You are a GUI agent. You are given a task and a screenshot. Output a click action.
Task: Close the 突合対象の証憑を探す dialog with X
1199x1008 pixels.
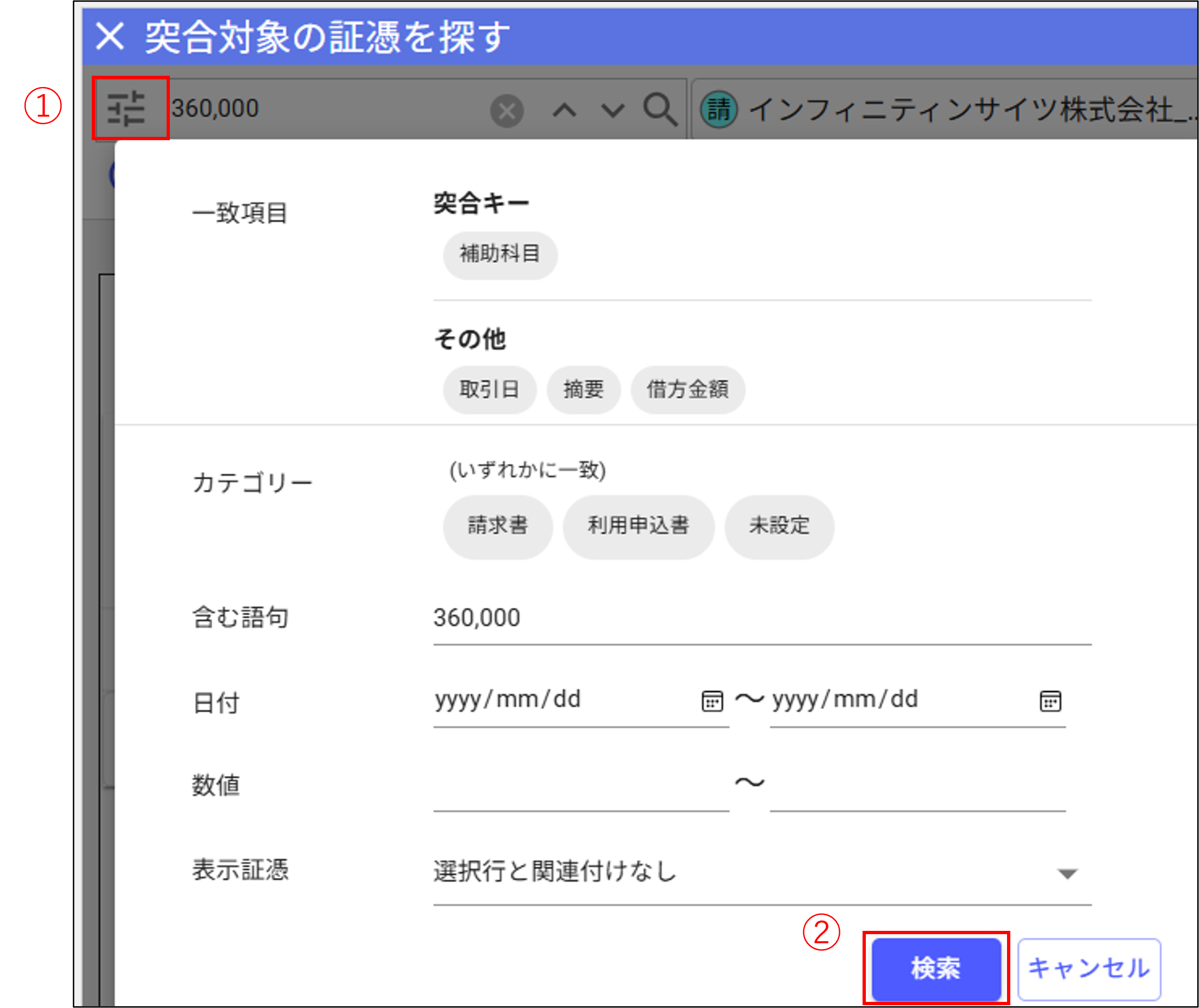tap(110, 37)
